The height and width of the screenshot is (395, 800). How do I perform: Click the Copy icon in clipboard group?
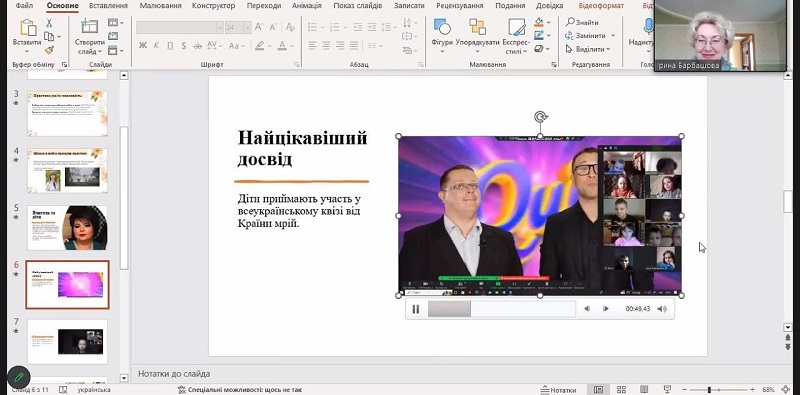point(49,36)
